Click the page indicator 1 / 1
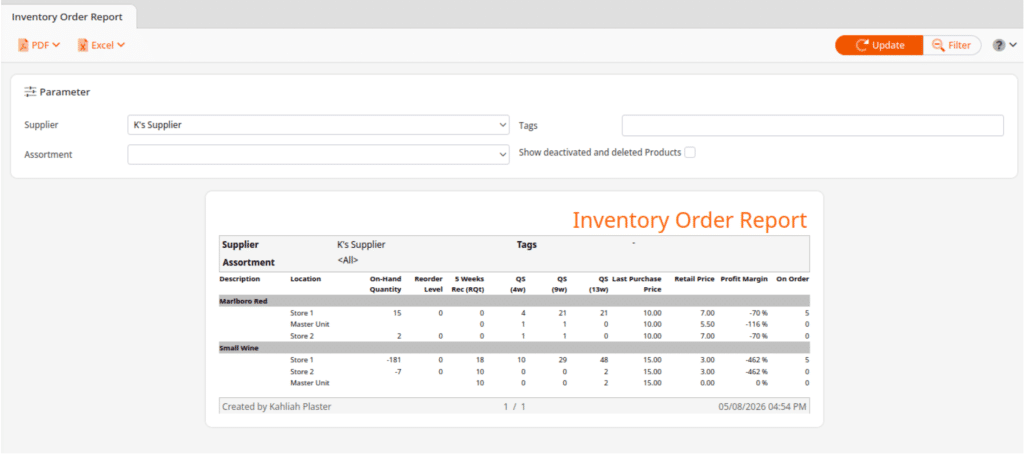 click(514, 406)
